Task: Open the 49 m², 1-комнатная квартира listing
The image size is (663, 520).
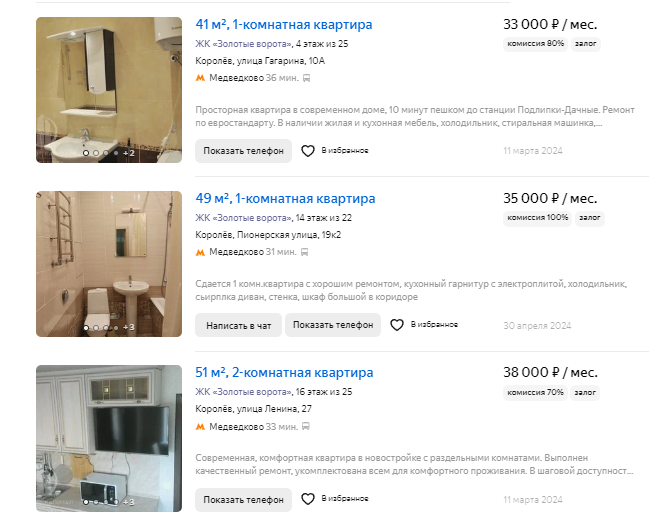Action: coord(285,199)
